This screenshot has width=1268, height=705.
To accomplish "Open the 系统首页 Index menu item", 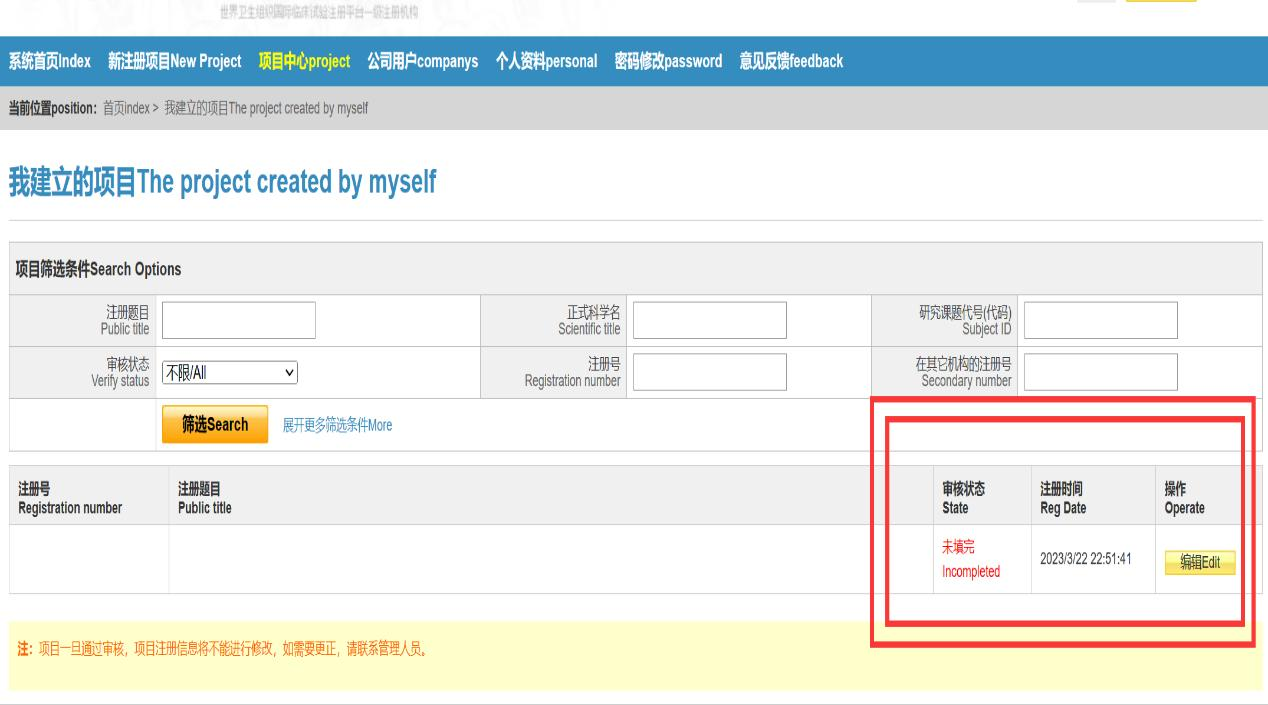I will click(50, 61).
